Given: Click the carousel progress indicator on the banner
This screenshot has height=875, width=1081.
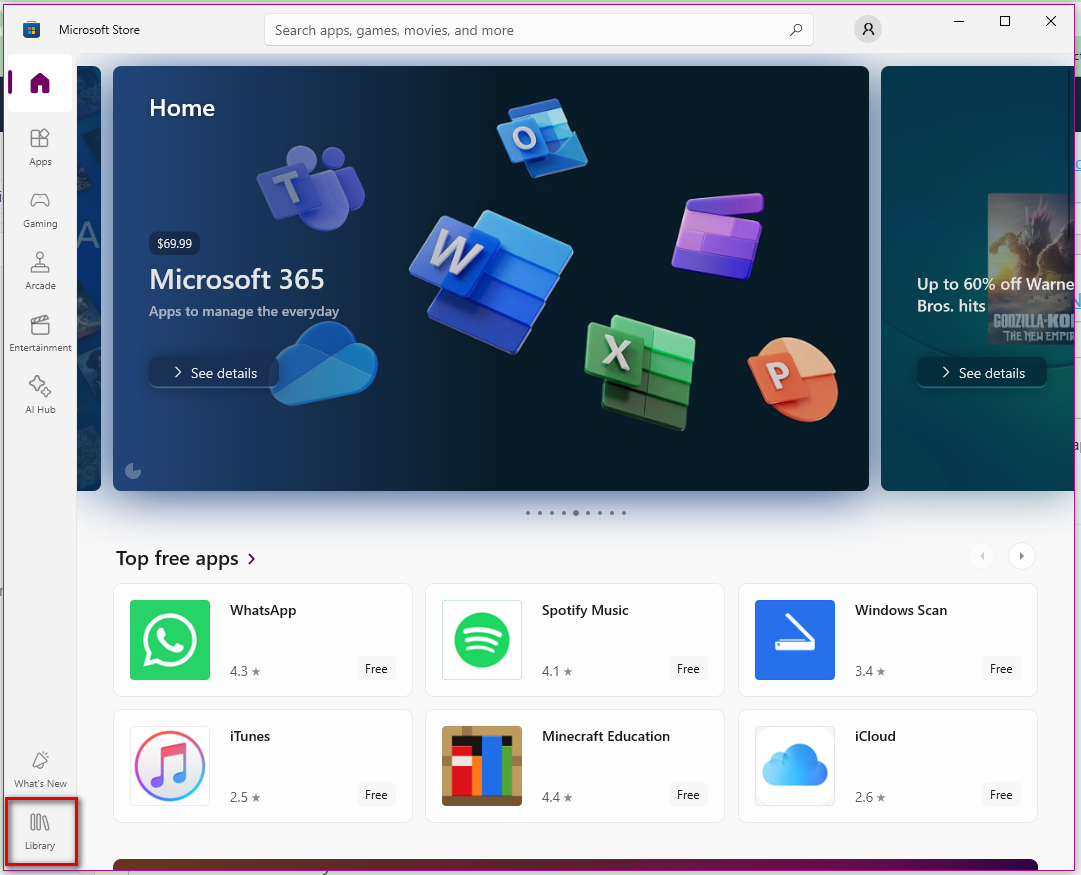Looking at the screenshot, I should coord(133,471).
